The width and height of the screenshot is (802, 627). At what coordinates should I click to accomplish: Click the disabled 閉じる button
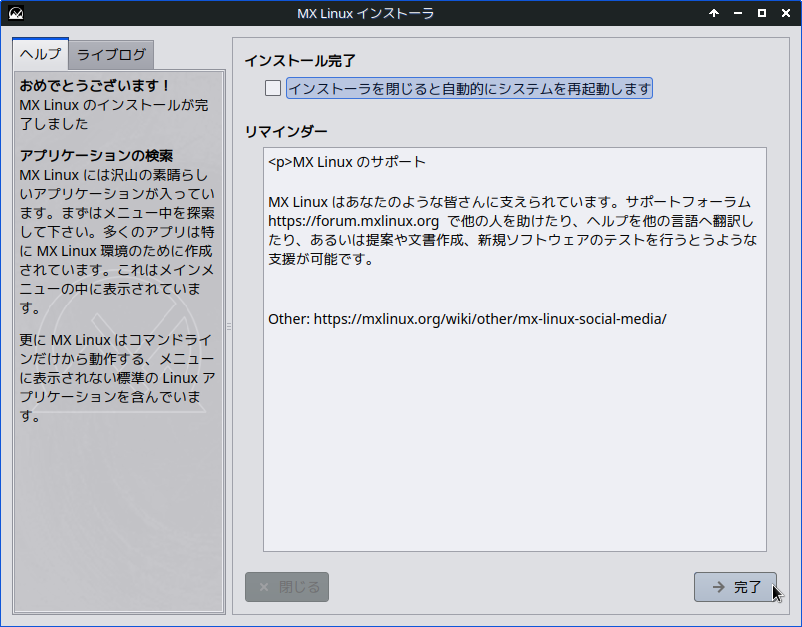coord(287,587)
